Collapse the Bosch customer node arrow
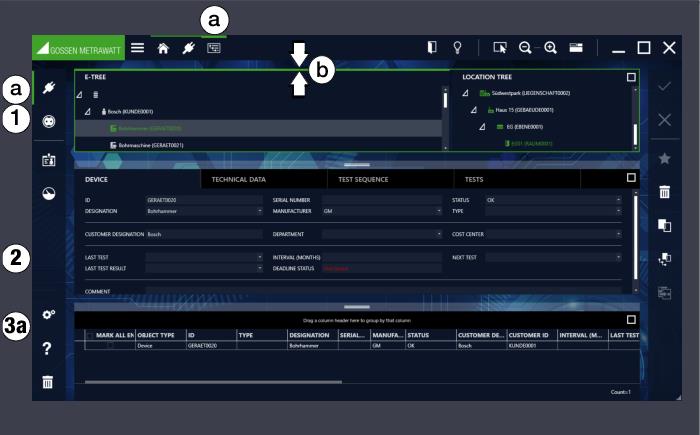Image resolution: width=700 pixels, height=435 pixels. pyautogui.click(x=88, y=111)
